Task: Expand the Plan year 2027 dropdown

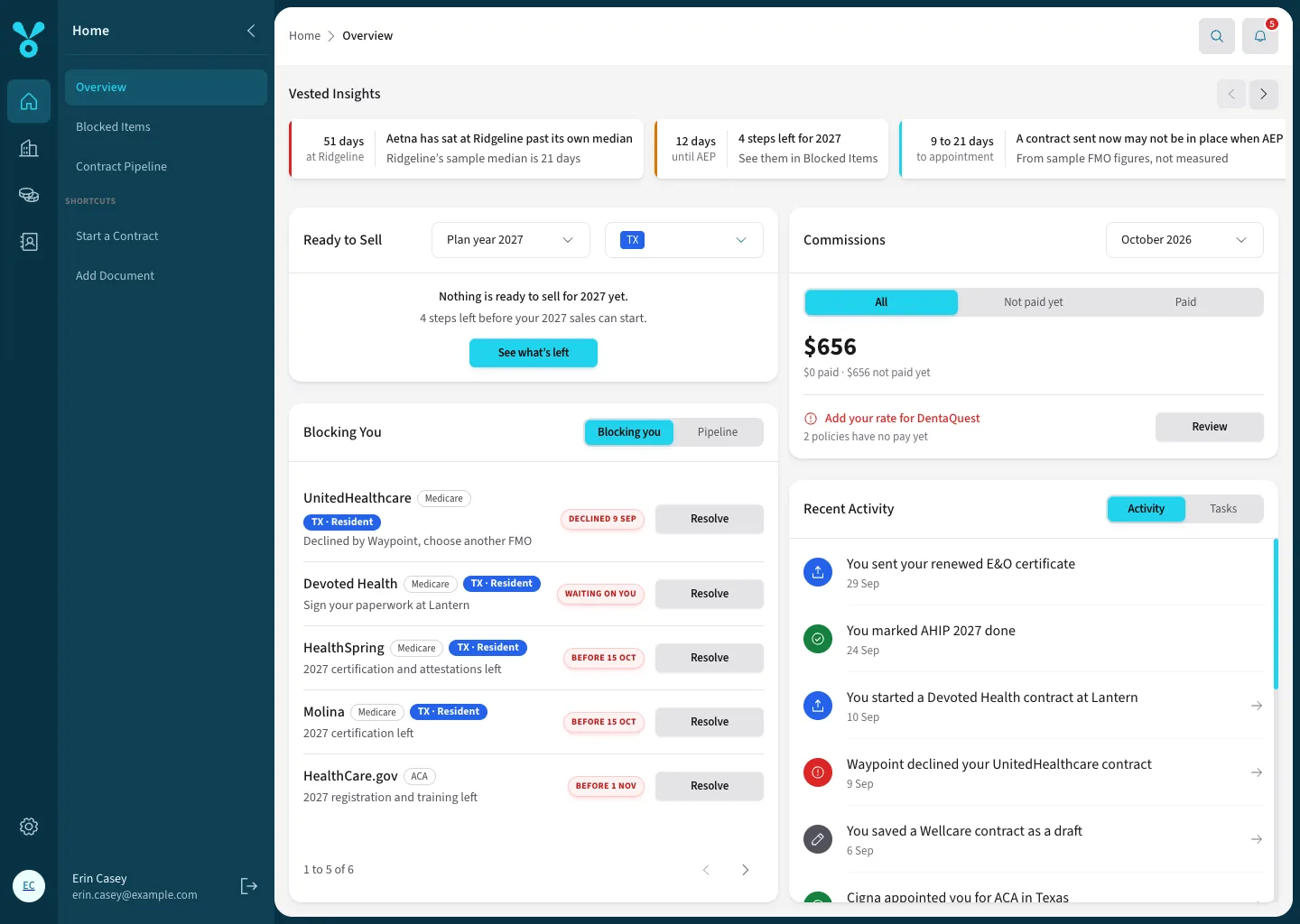Action: point(511,240)
